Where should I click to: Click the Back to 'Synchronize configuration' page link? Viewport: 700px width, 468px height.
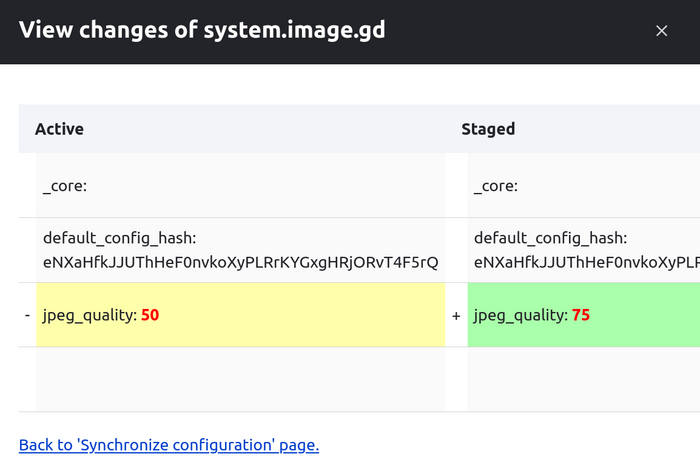point(168,445)
